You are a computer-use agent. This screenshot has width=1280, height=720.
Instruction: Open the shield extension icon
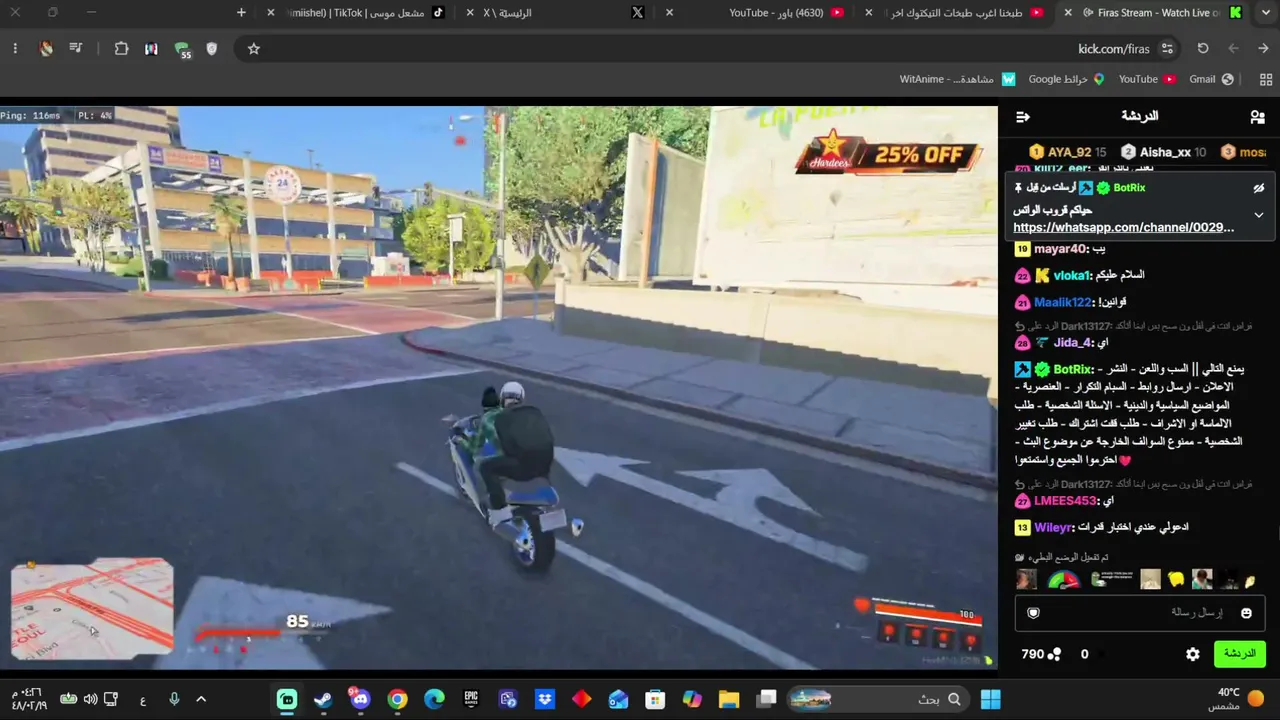point(211,48)
